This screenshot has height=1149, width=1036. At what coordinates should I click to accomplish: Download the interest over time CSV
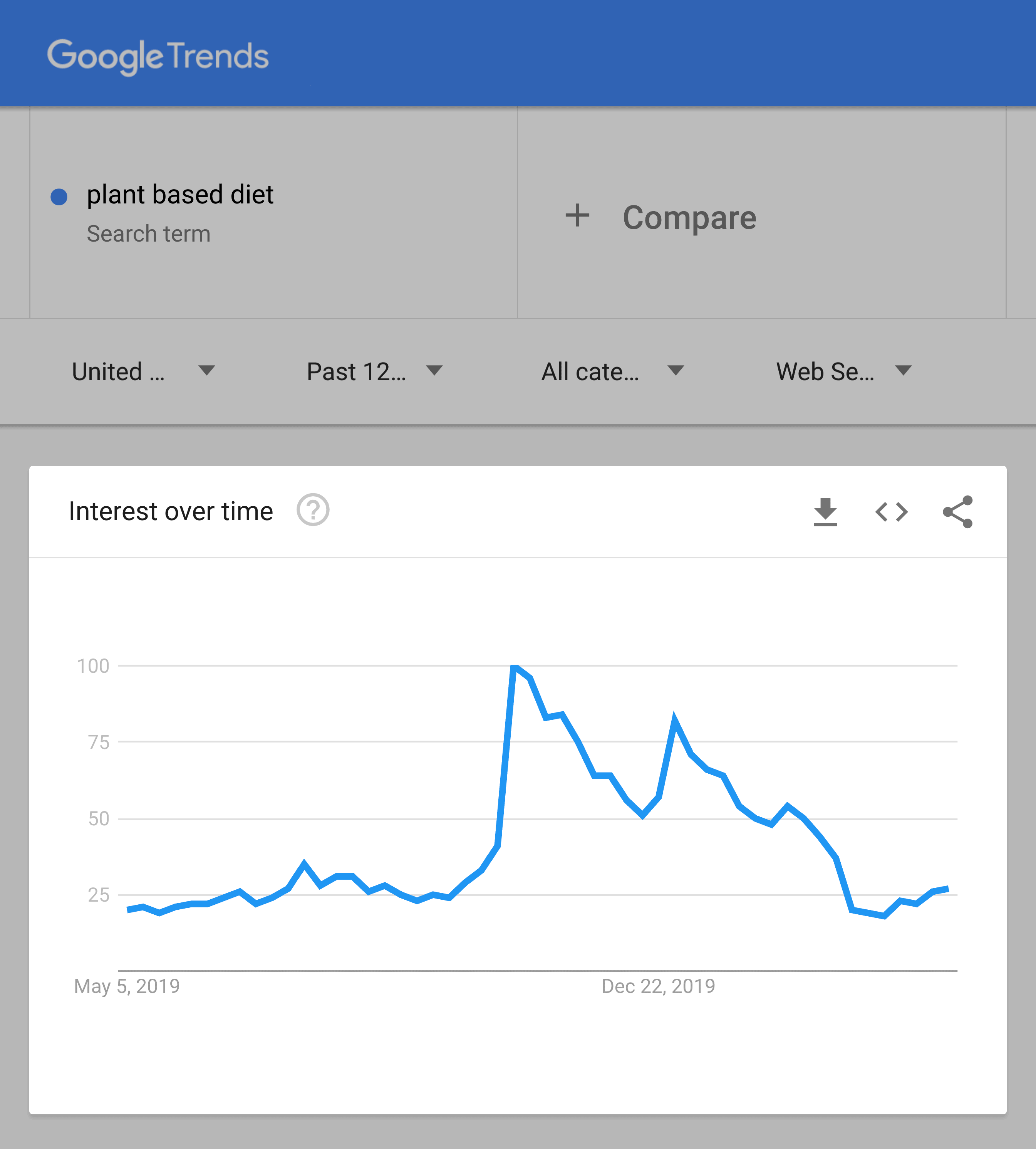[825, 511]
